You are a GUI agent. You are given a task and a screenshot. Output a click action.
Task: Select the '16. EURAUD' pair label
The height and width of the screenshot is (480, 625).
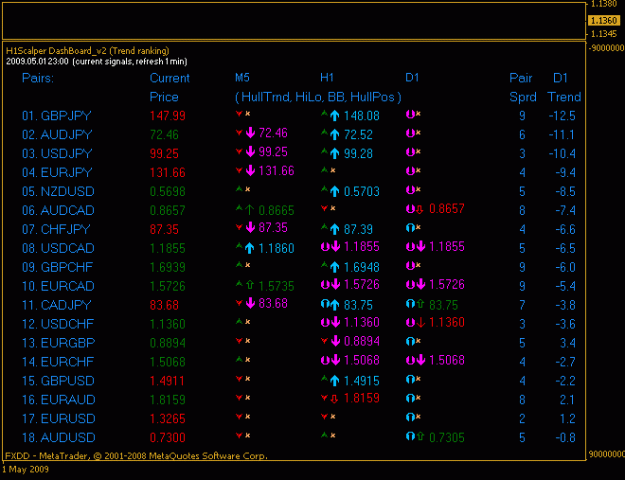(58, 400)
